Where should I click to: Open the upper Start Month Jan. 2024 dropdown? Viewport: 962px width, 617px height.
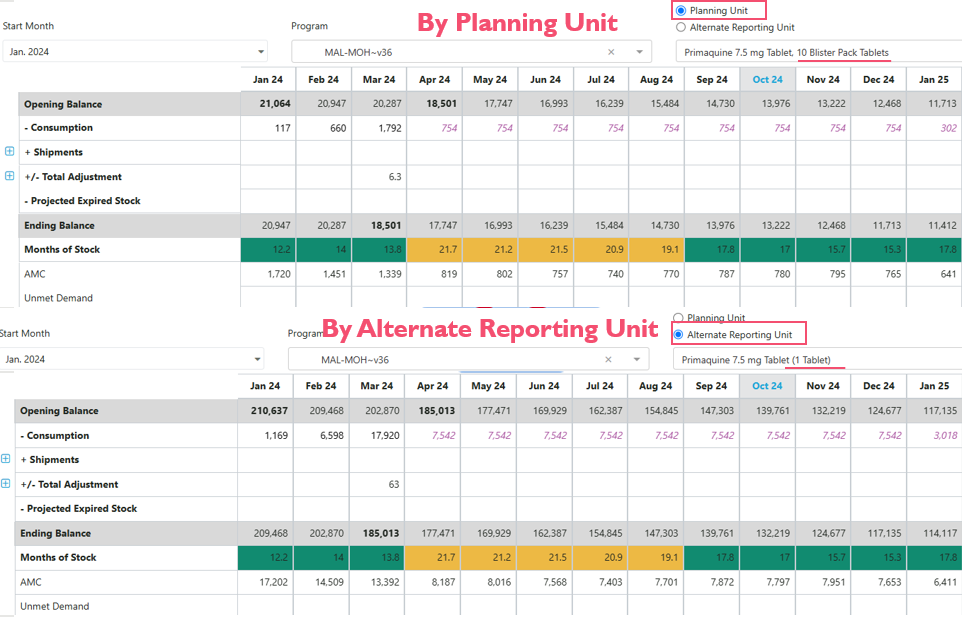[135, 52]
